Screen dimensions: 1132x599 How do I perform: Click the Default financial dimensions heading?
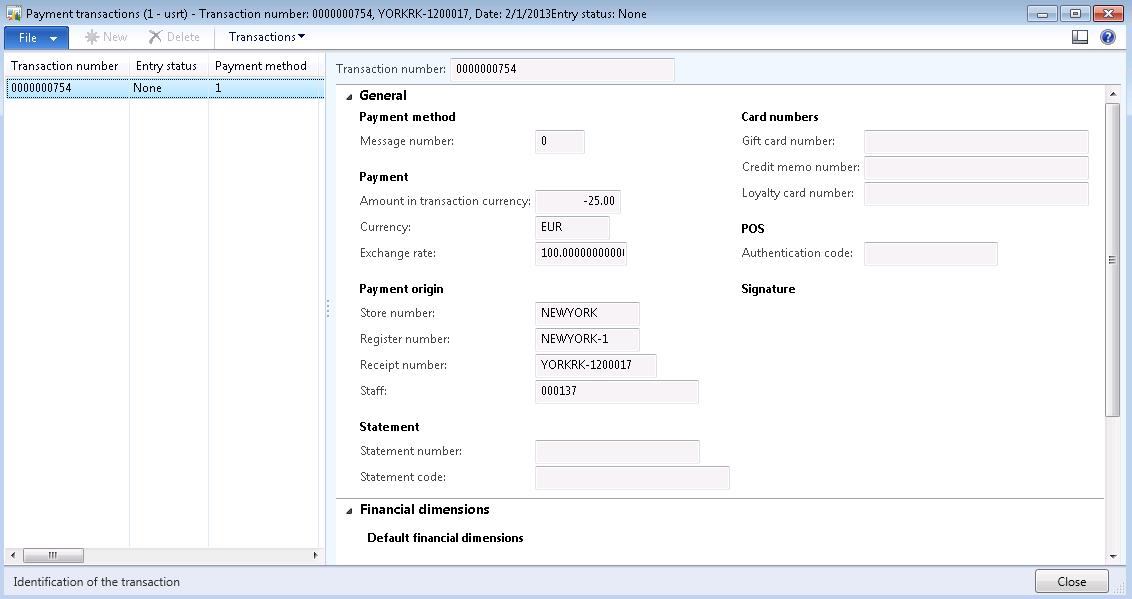445,538
